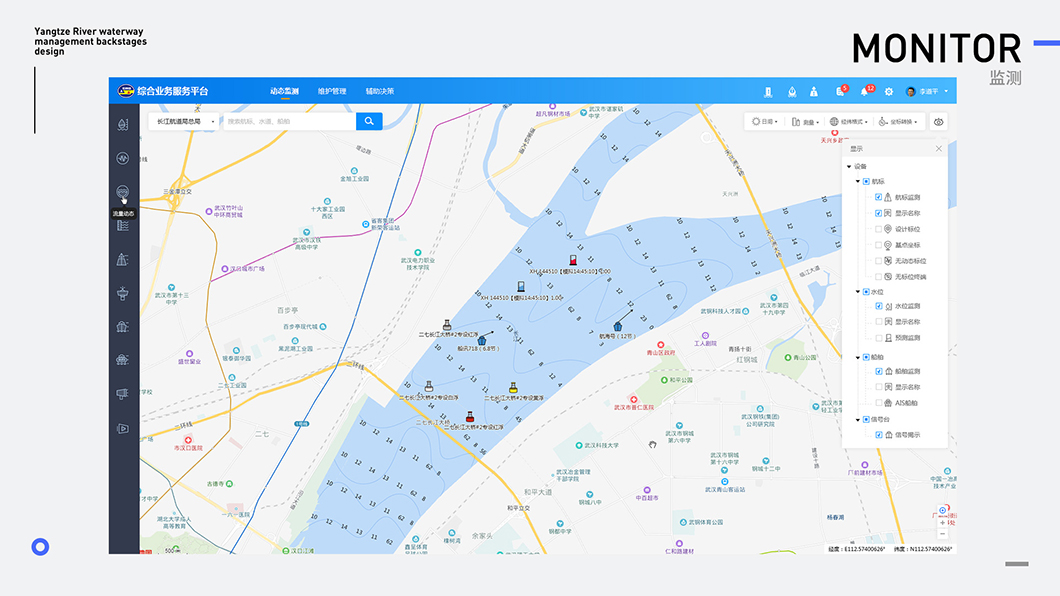Open the video playback icon in the sidebar

122,428
